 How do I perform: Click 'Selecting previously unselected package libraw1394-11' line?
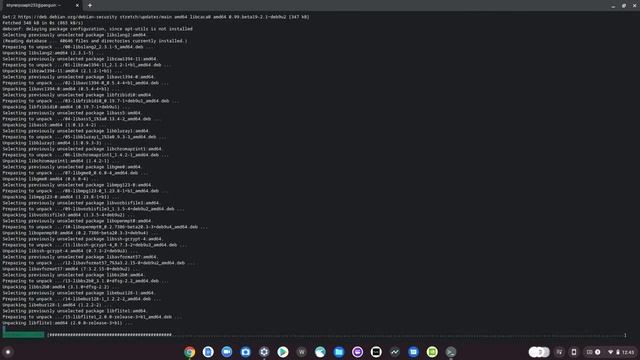[x=80, y=59]
